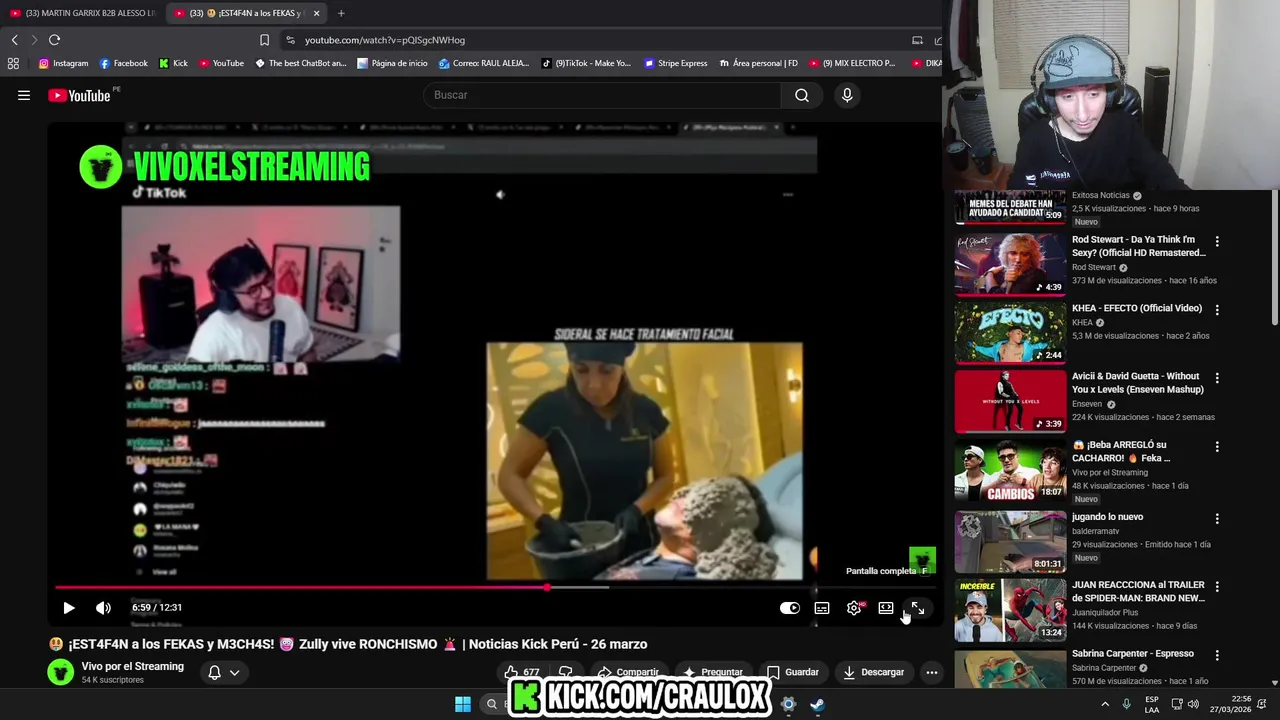Save video with Guardar button
Viewport: 1280px width, 720px height.
click(793, 672)
